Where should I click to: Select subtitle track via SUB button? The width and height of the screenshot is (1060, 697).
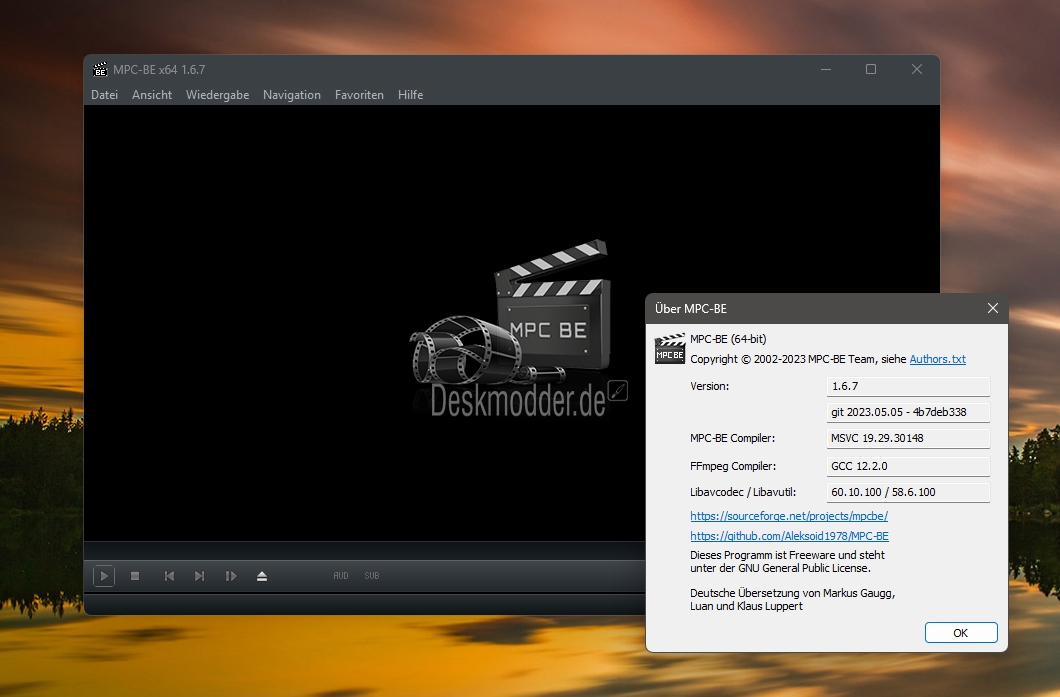(x=372, y=576)
